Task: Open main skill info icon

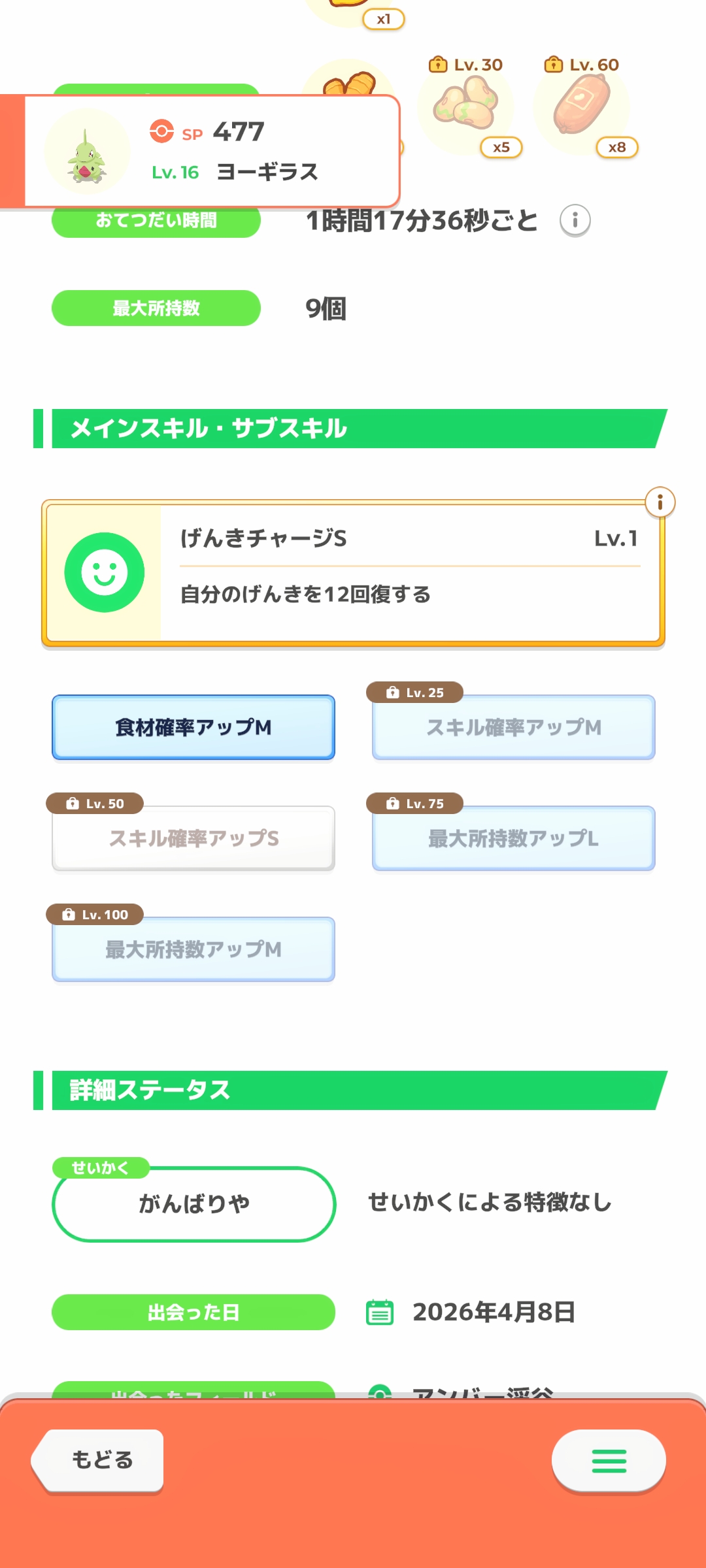Action: 660,502
